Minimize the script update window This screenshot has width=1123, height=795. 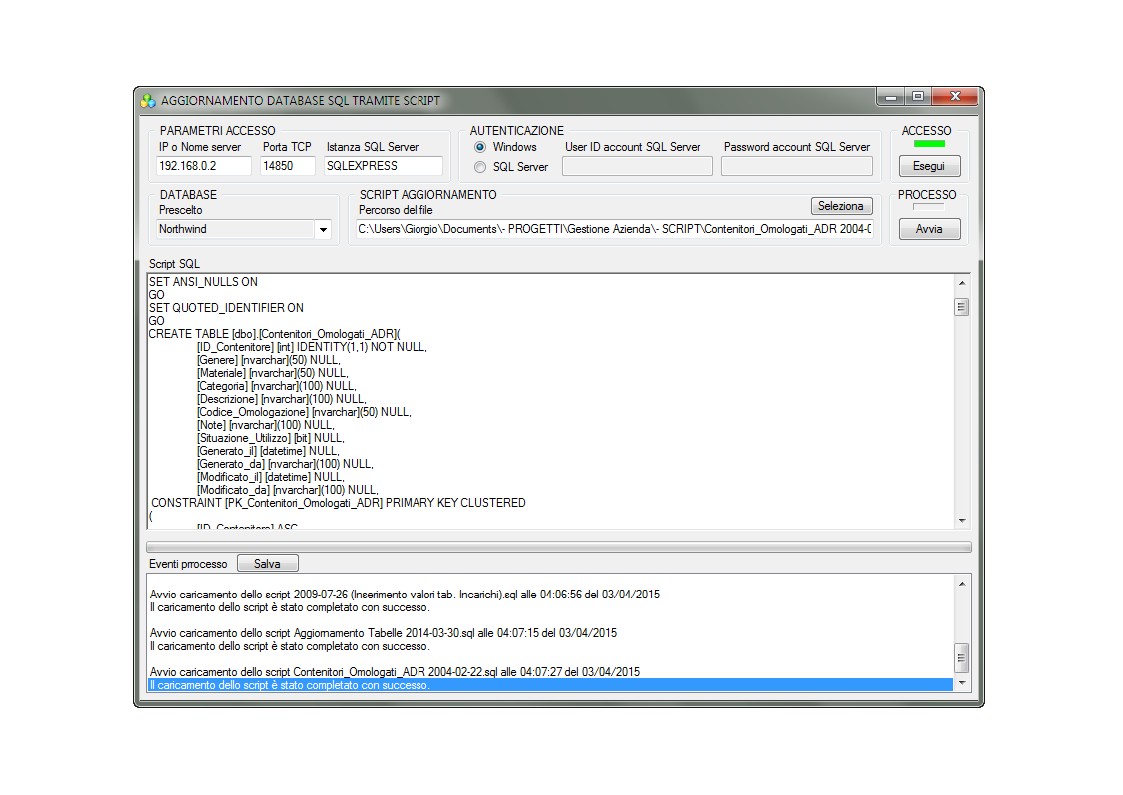click(x=891, y=97)
